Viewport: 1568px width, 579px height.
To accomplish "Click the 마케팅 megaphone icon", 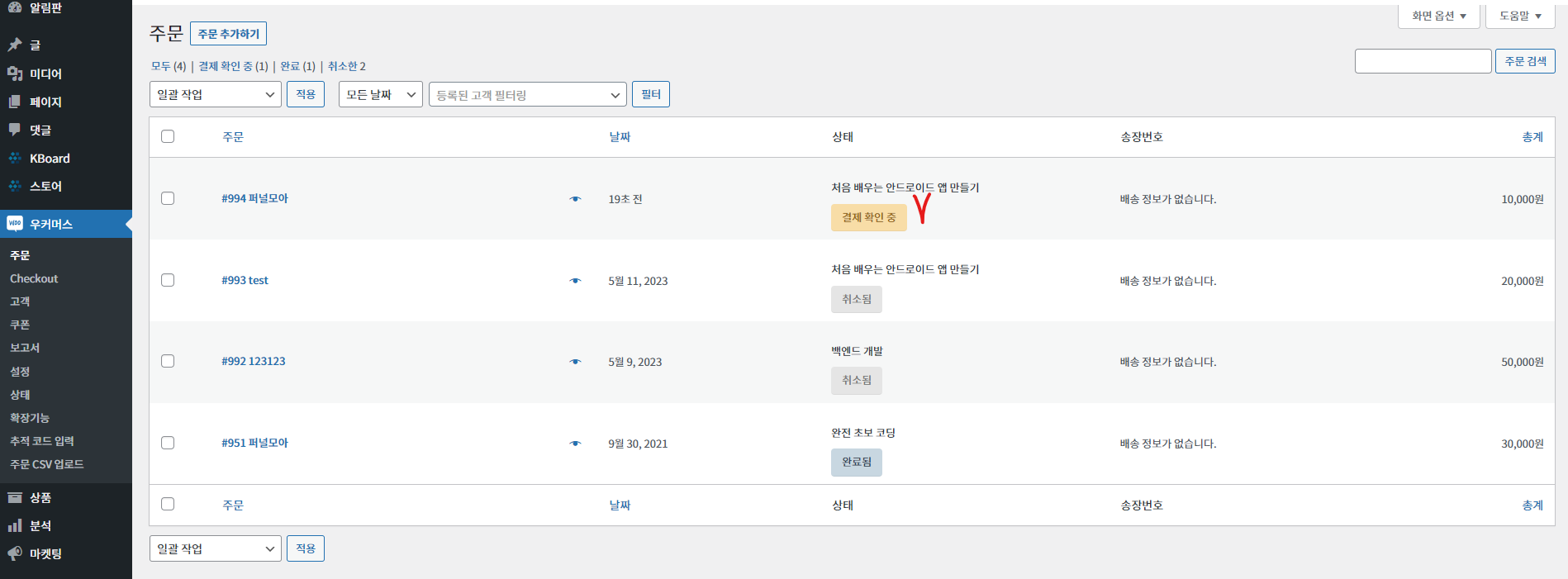I will [x=15, y=553].
